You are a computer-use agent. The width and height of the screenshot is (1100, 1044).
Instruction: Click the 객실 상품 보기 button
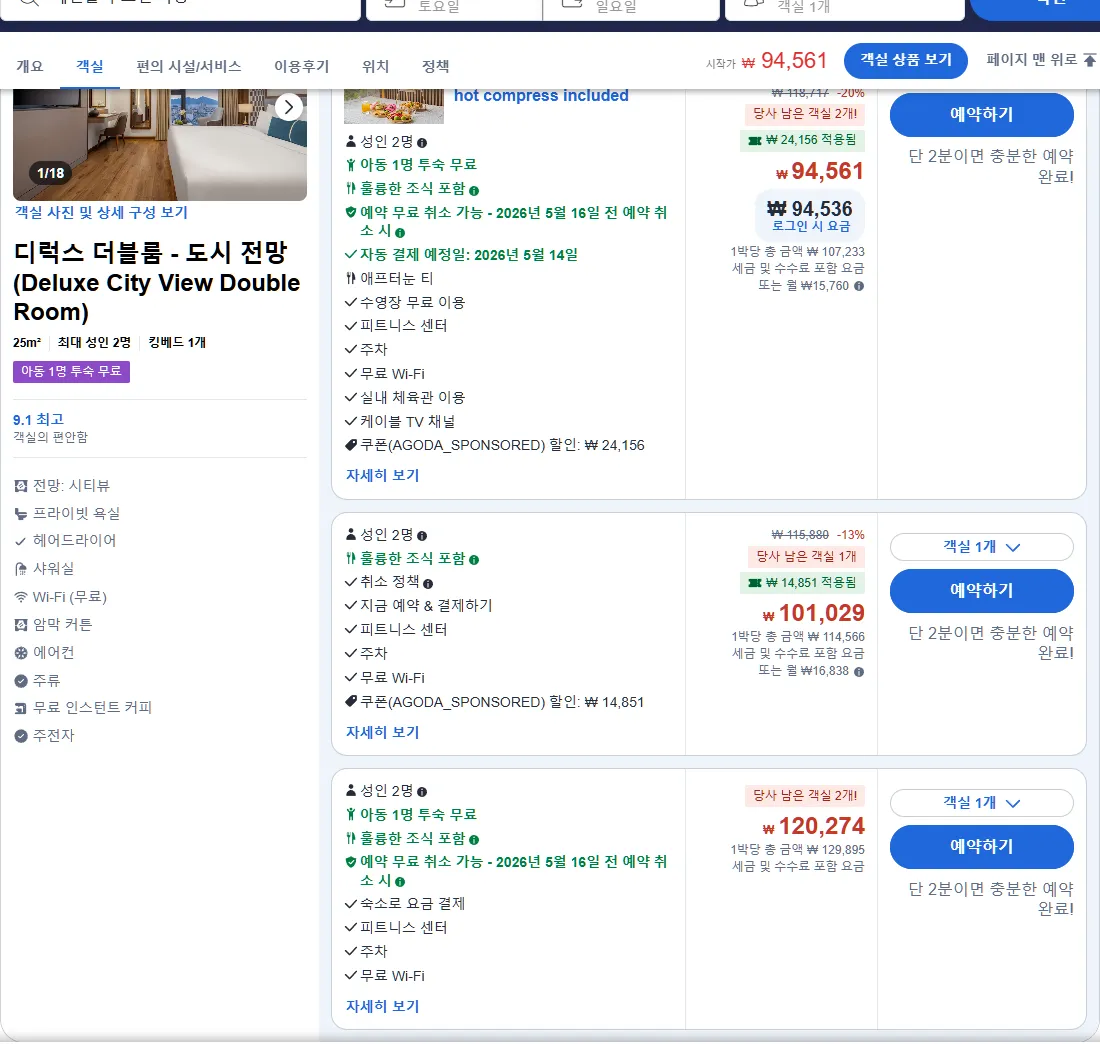pos(906,60)
